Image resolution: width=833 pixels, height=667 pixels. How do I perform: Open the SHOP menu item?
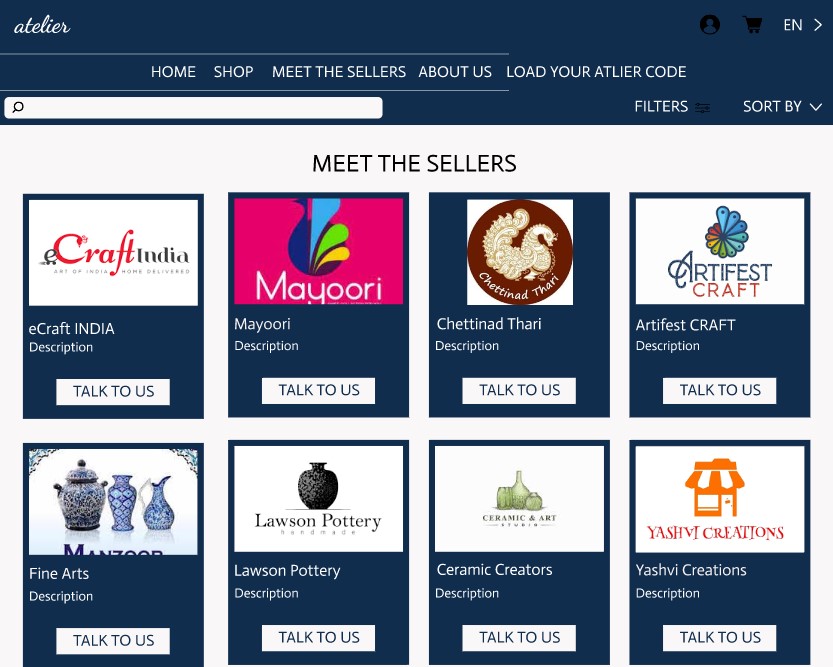[x=233, y=72]
